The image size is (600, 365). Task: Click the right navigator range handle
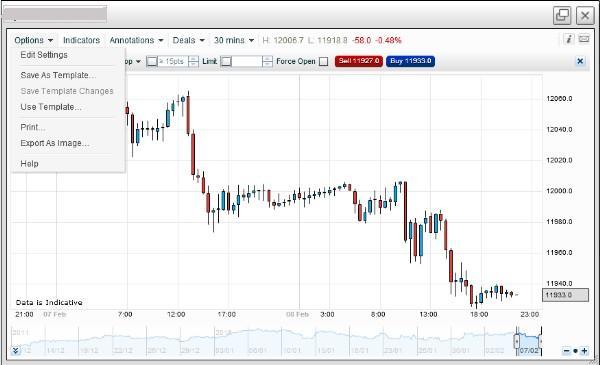coord(540,340)
